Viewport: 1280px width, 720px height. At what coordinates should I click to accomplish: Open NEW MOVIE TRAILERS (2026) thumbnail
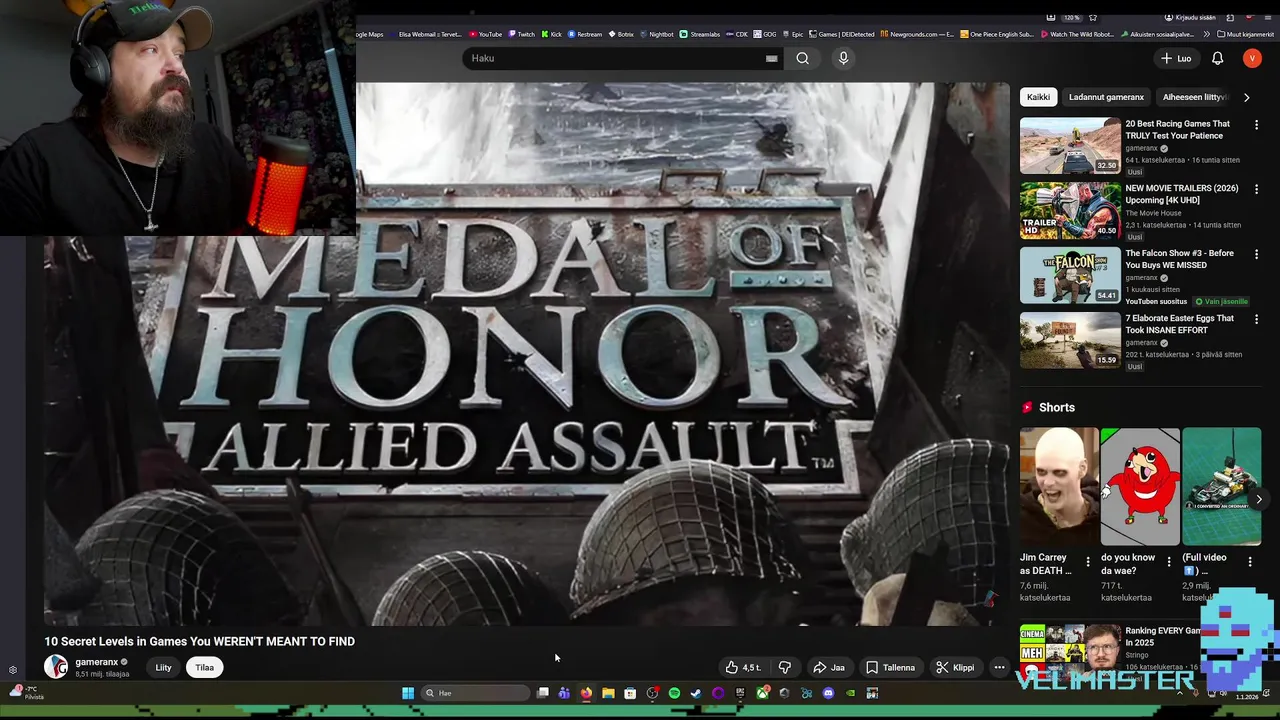[x=1070, y=211]
